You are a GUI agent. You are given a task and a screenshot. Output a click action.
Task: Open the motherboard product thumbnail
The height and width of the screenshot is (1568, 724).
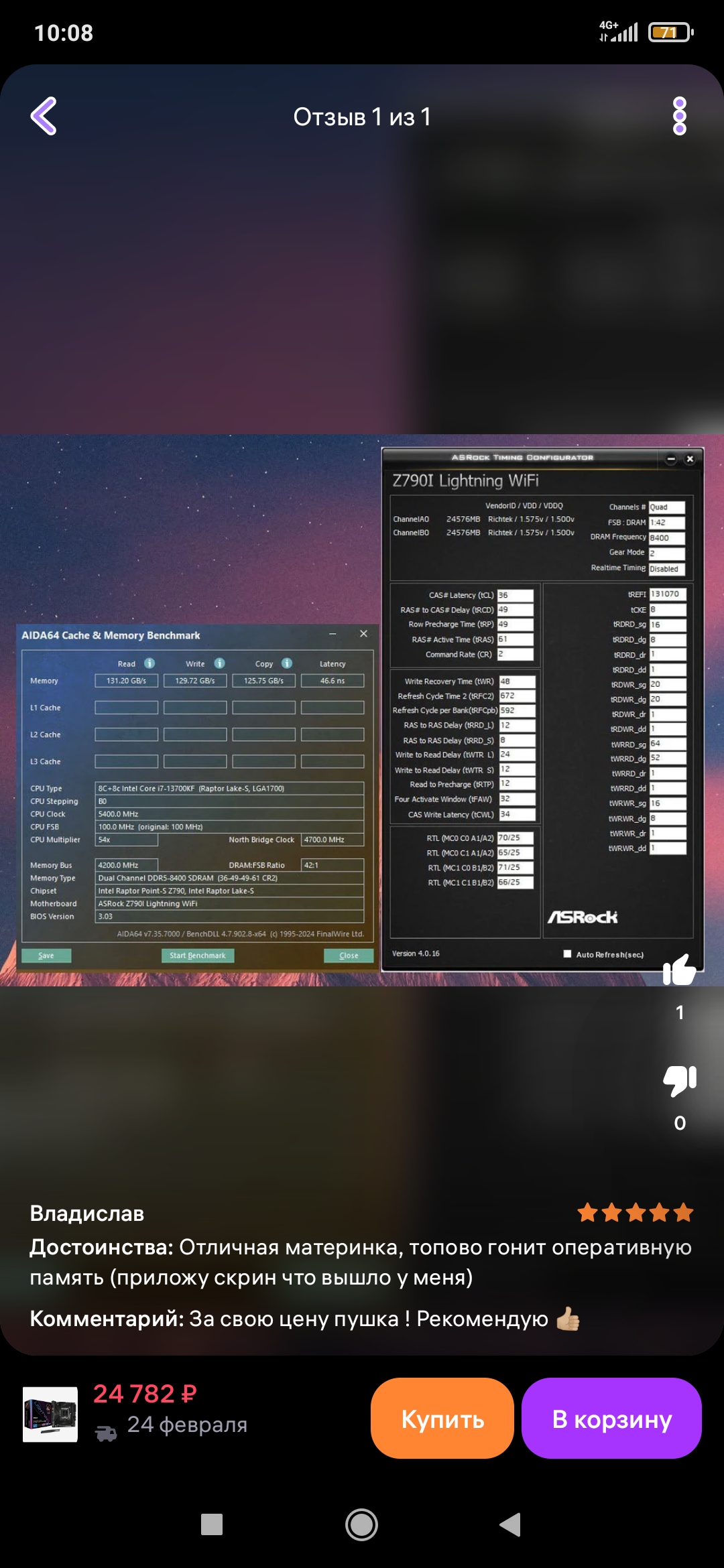click(50, 1415)
